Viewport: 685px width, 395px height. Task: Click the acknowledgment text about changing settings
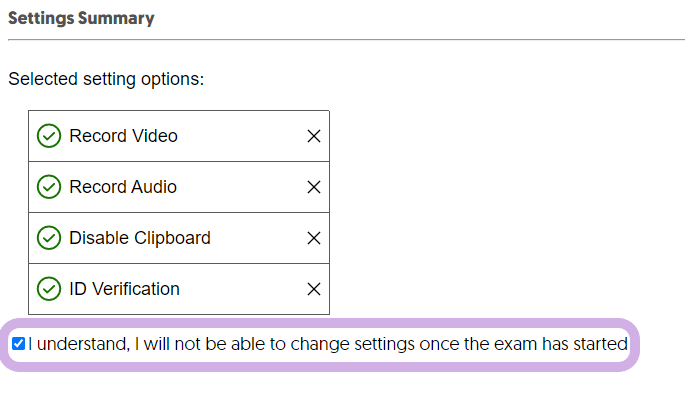(x=328, y=344)
